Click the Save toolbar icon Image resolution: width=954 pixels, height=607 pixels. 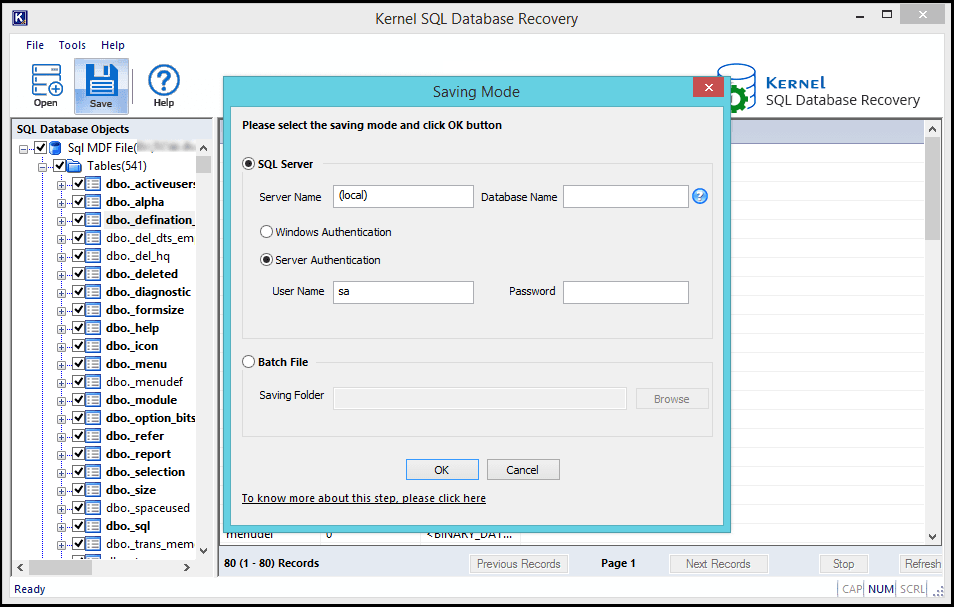(101, 86)
